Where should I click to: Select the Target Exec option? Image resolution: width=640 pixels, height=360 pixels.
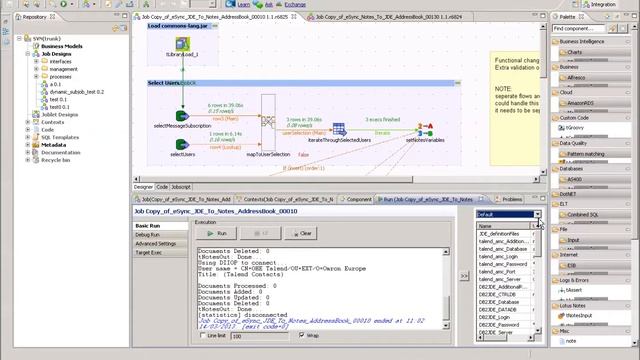pyautogui.click(x=149, y=253)
